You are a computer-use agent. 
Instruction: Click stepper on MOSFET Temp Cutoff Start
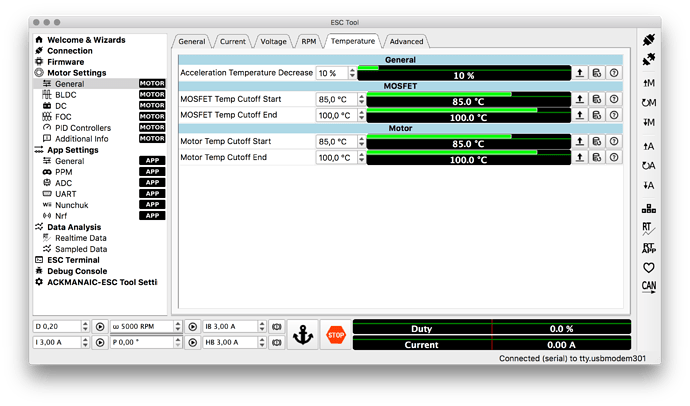click(x=361, y=99)
